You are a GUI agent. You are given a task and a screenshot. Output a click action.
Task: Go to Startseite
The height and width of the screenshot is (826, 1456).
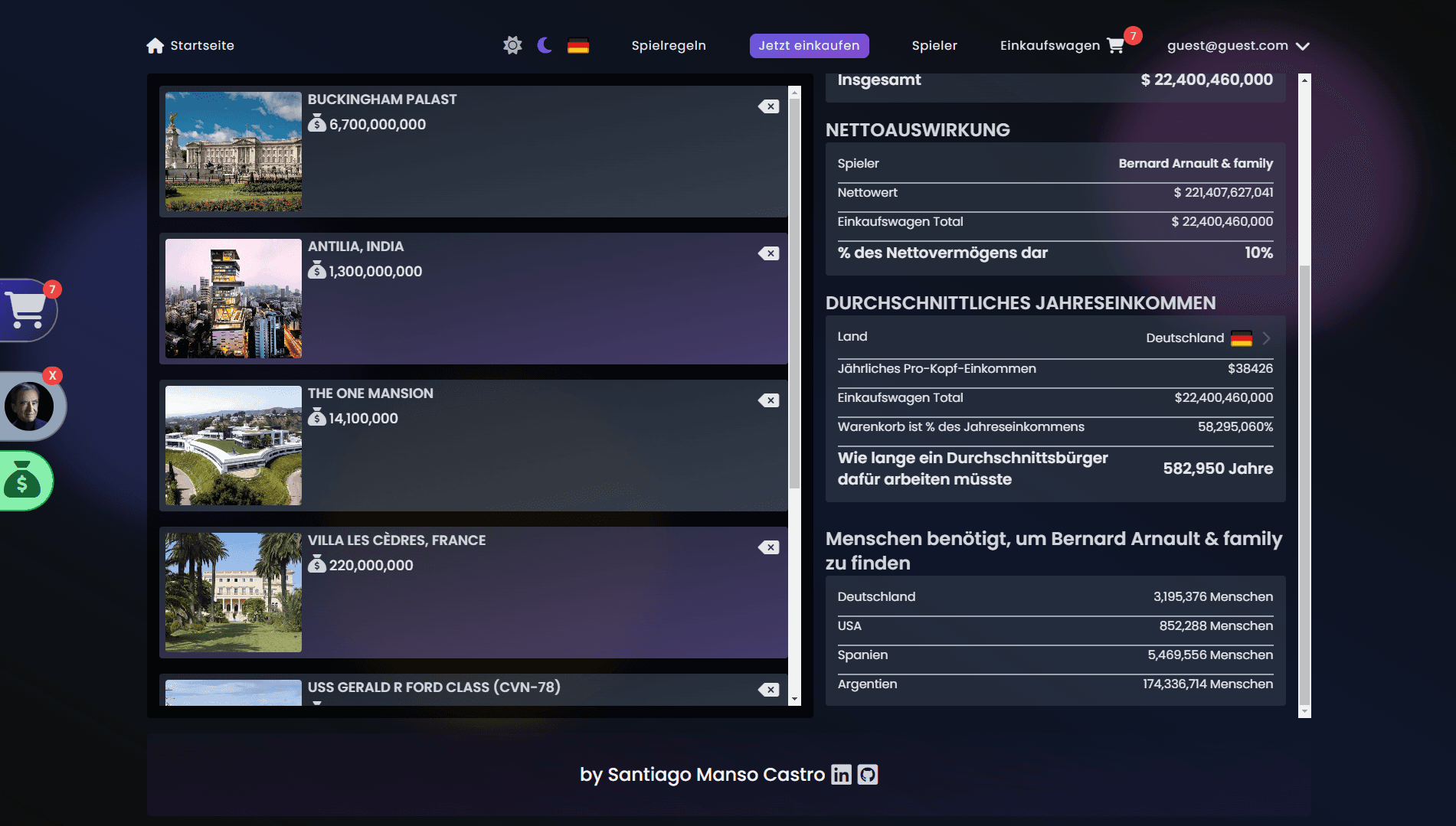[x=202, y=45]
